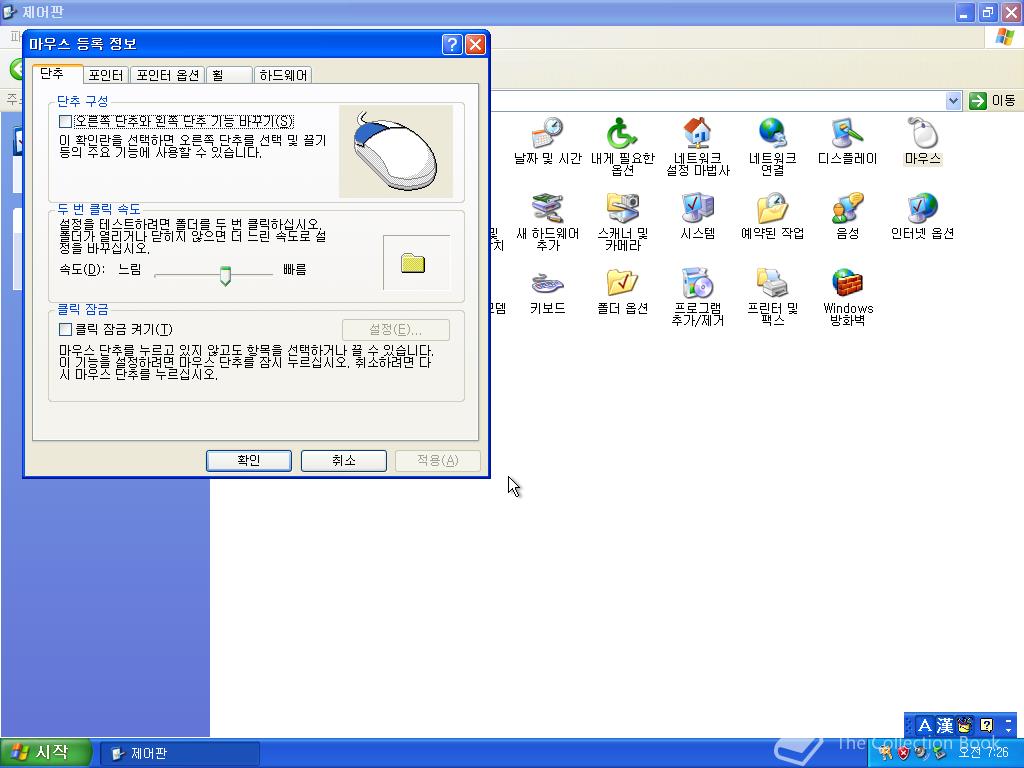Click the language bar 漢 icon

[945, 725]
